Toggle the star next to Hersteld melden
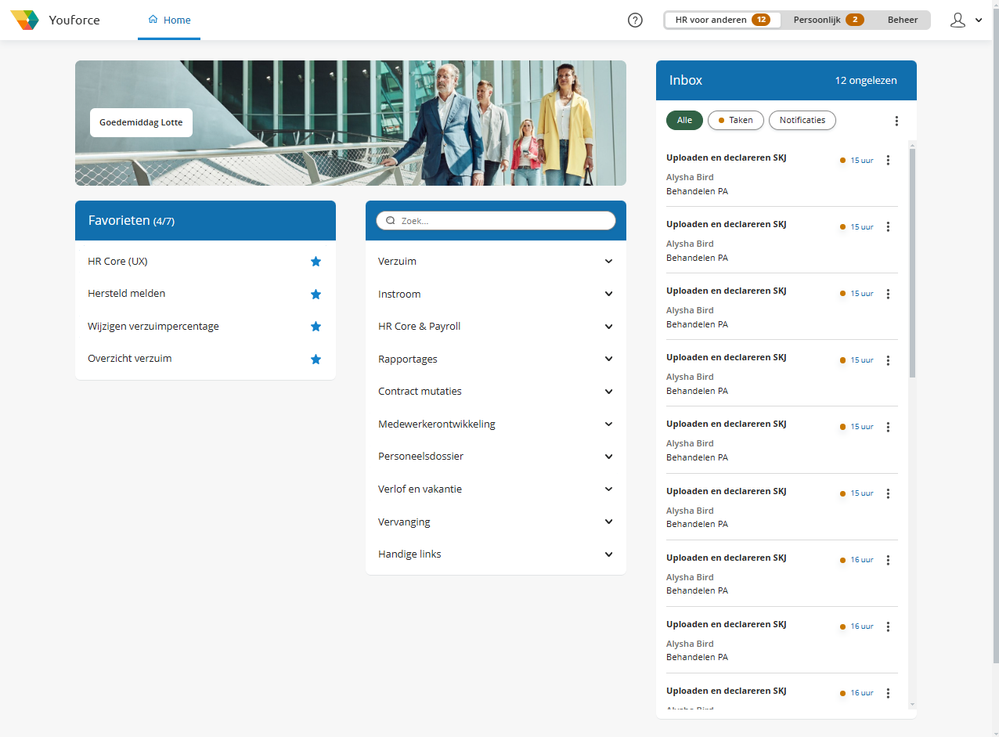Viewport: 999px width, 737px height. [315, 294]
